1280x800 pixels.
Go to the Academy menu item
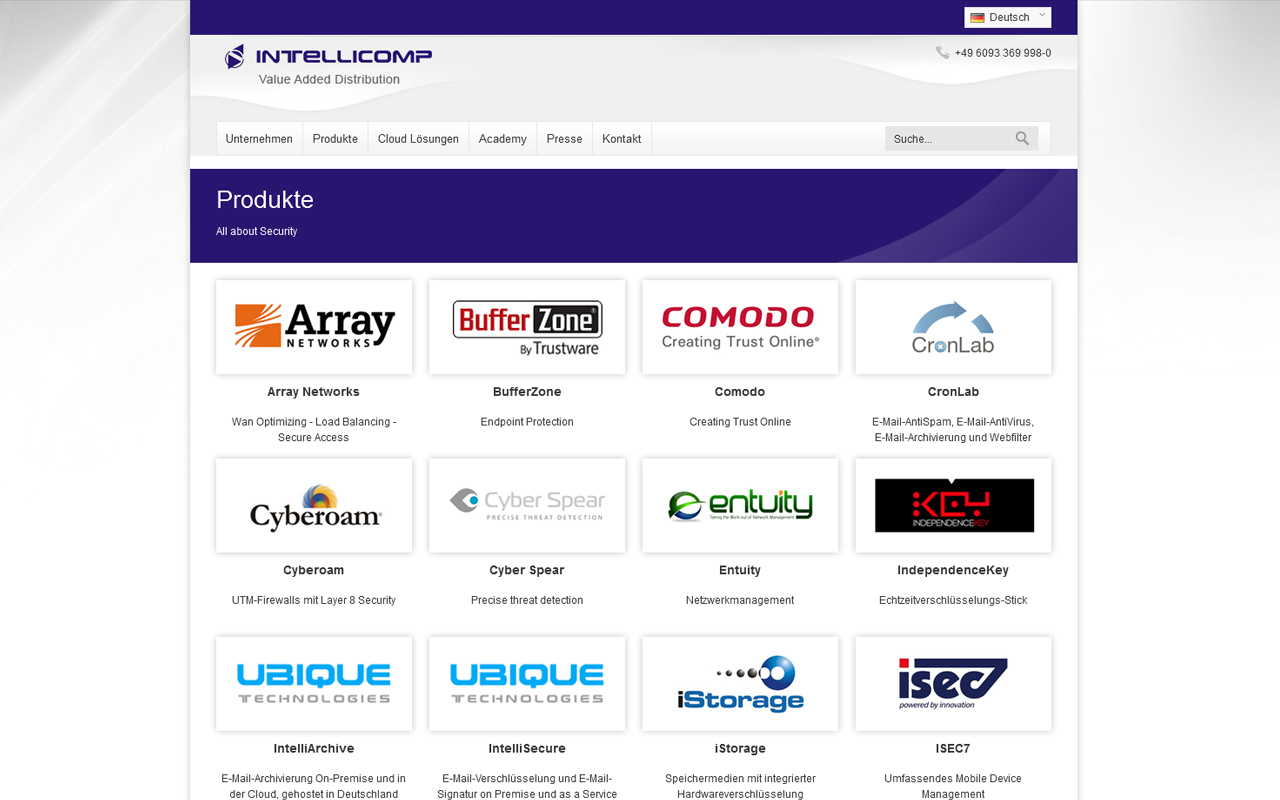502,139
